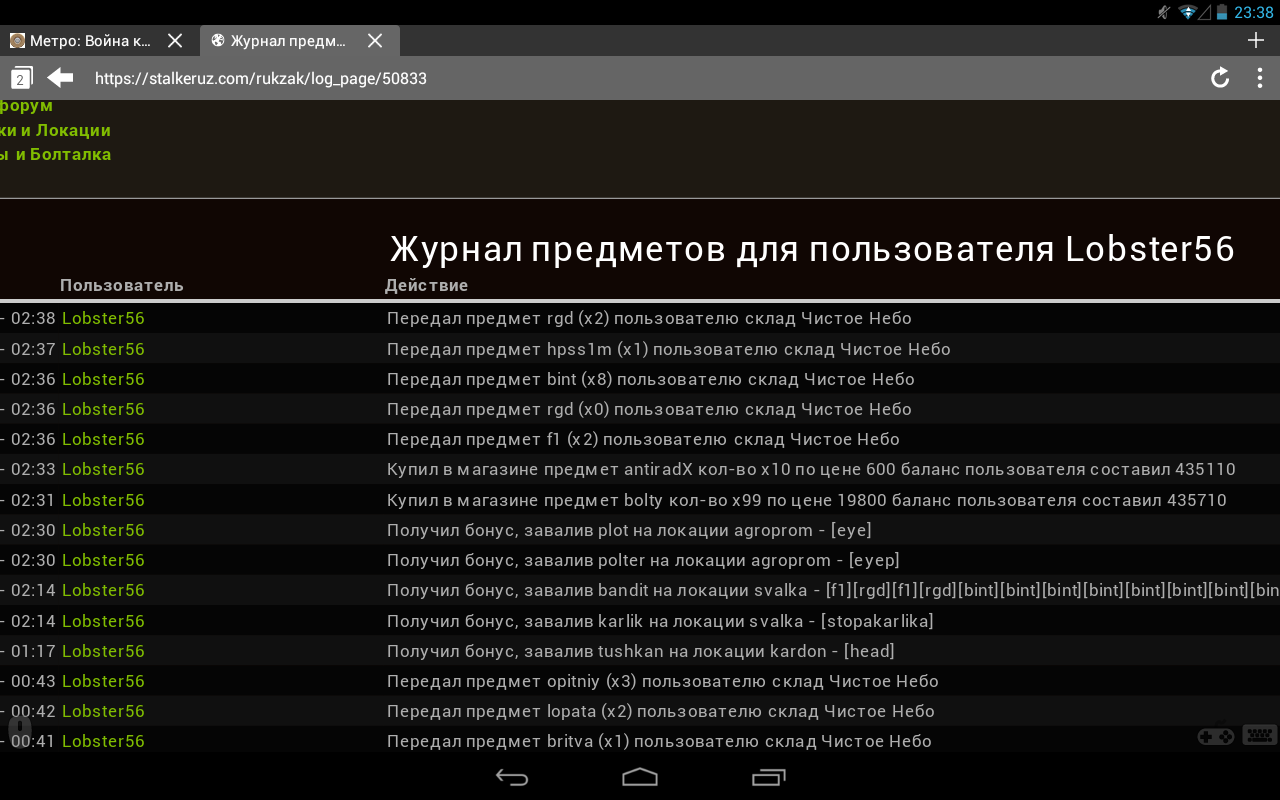
Task: Click the Lobster56 username in the first row
Action: click(x=103, y=318)
